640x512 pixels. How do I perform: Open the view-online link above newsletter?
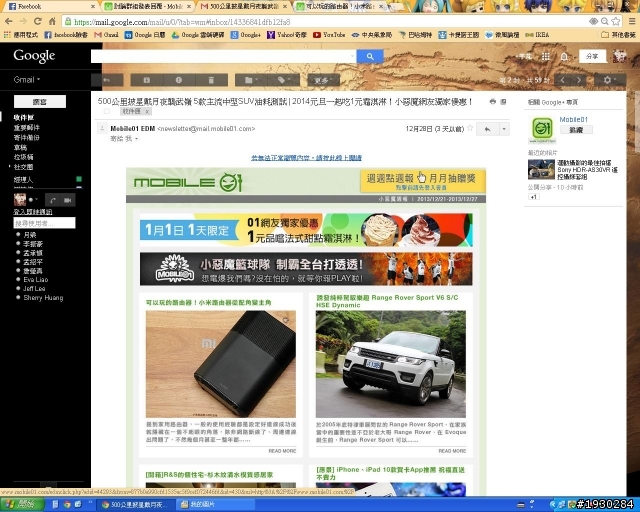tap(306, 158)
